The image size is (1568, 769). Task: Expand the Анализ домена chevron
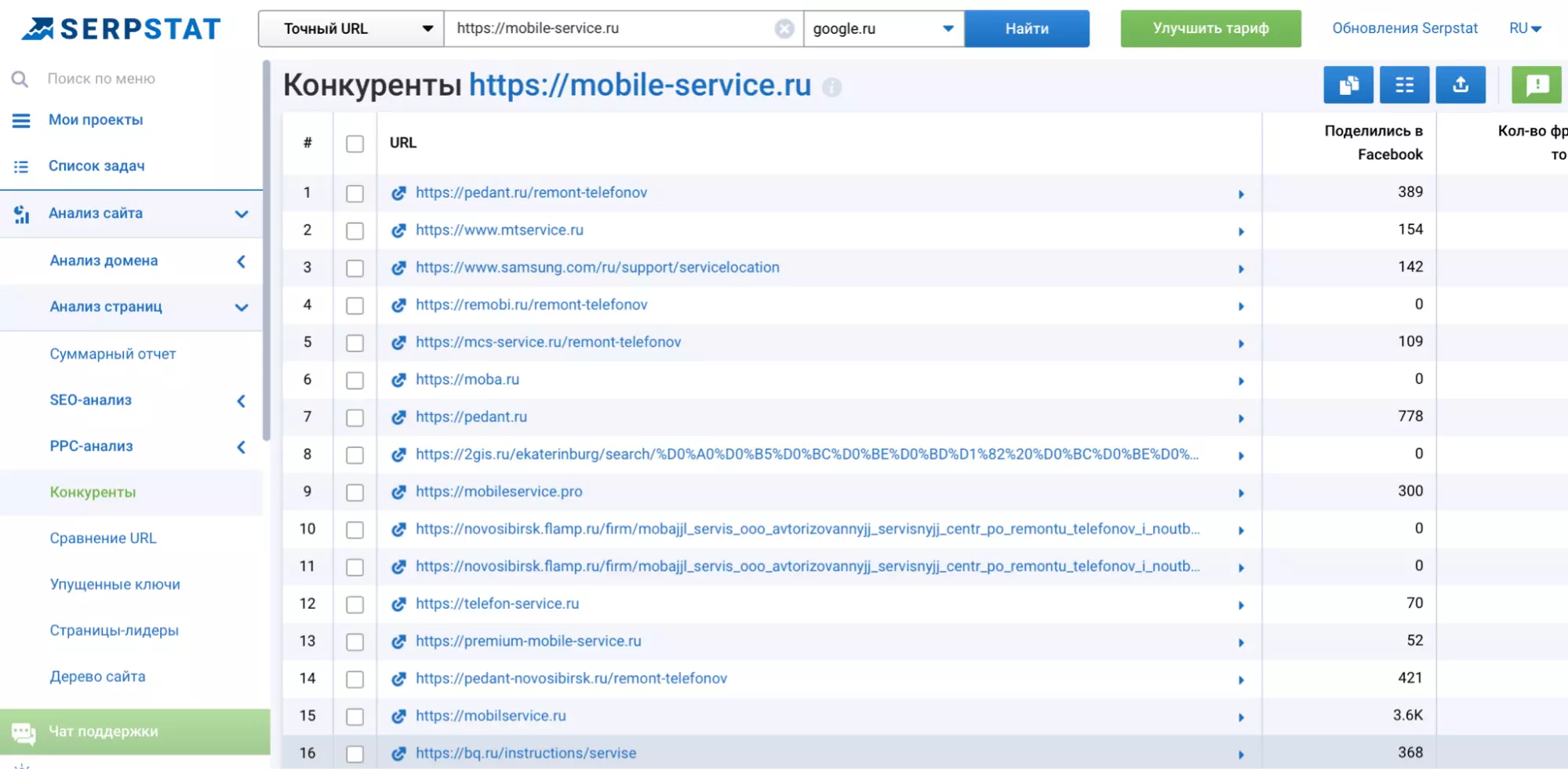coord(242,261)
